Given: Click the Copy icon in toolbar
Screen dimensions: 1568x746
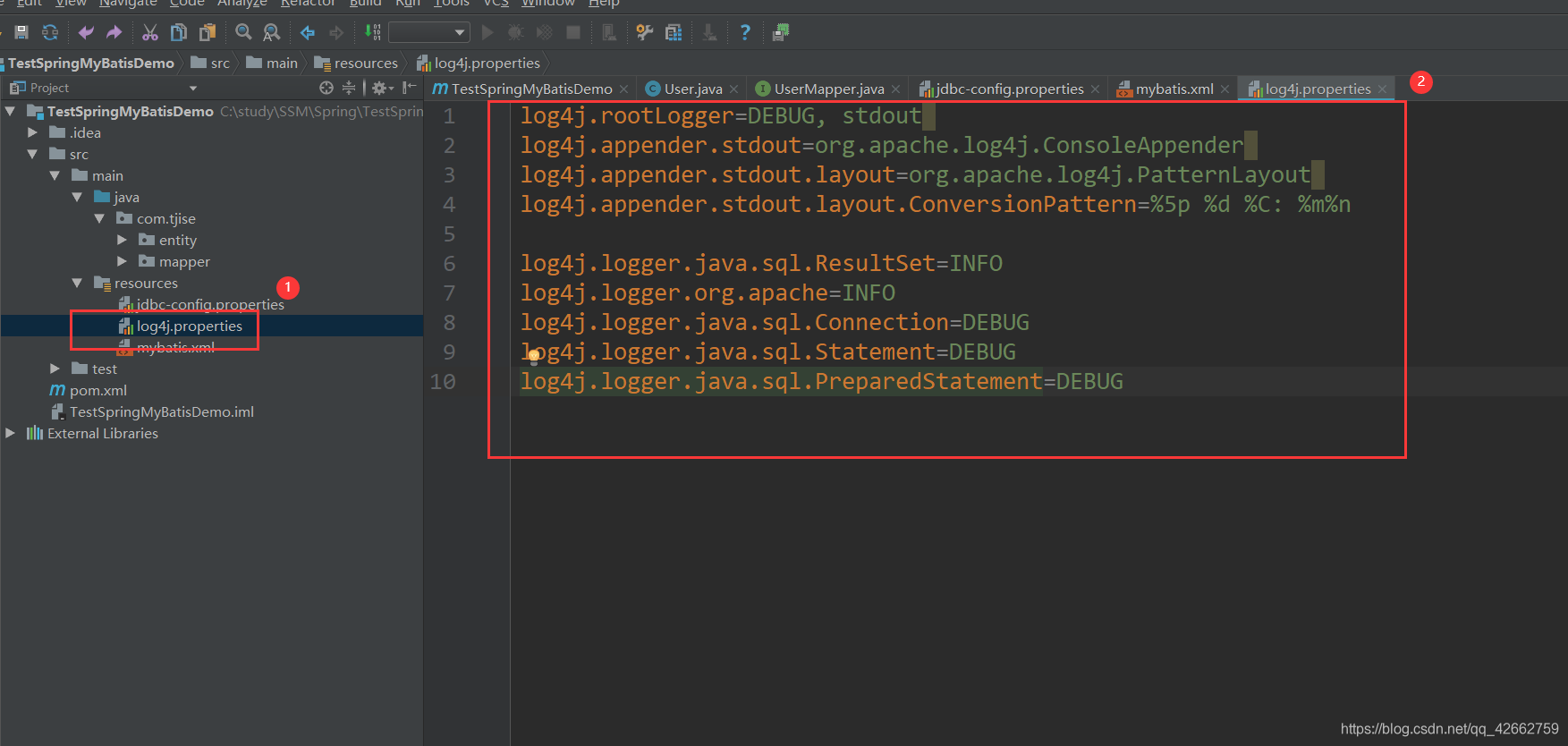Looking at the screenshot, I should tap(179, 33).
